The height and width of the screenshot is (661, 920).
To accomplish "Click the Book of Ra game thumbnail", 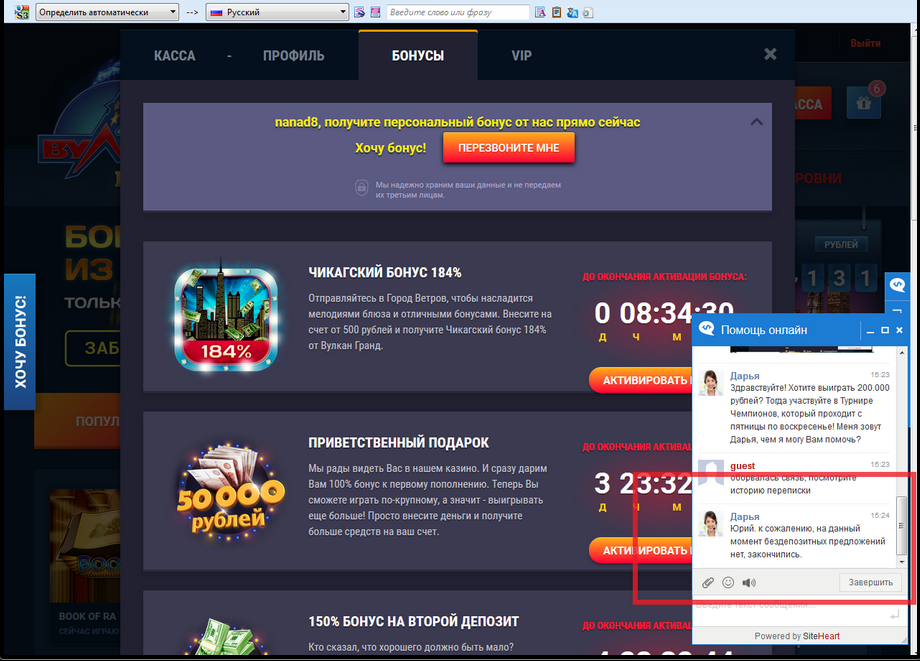I will pos(85,545).
